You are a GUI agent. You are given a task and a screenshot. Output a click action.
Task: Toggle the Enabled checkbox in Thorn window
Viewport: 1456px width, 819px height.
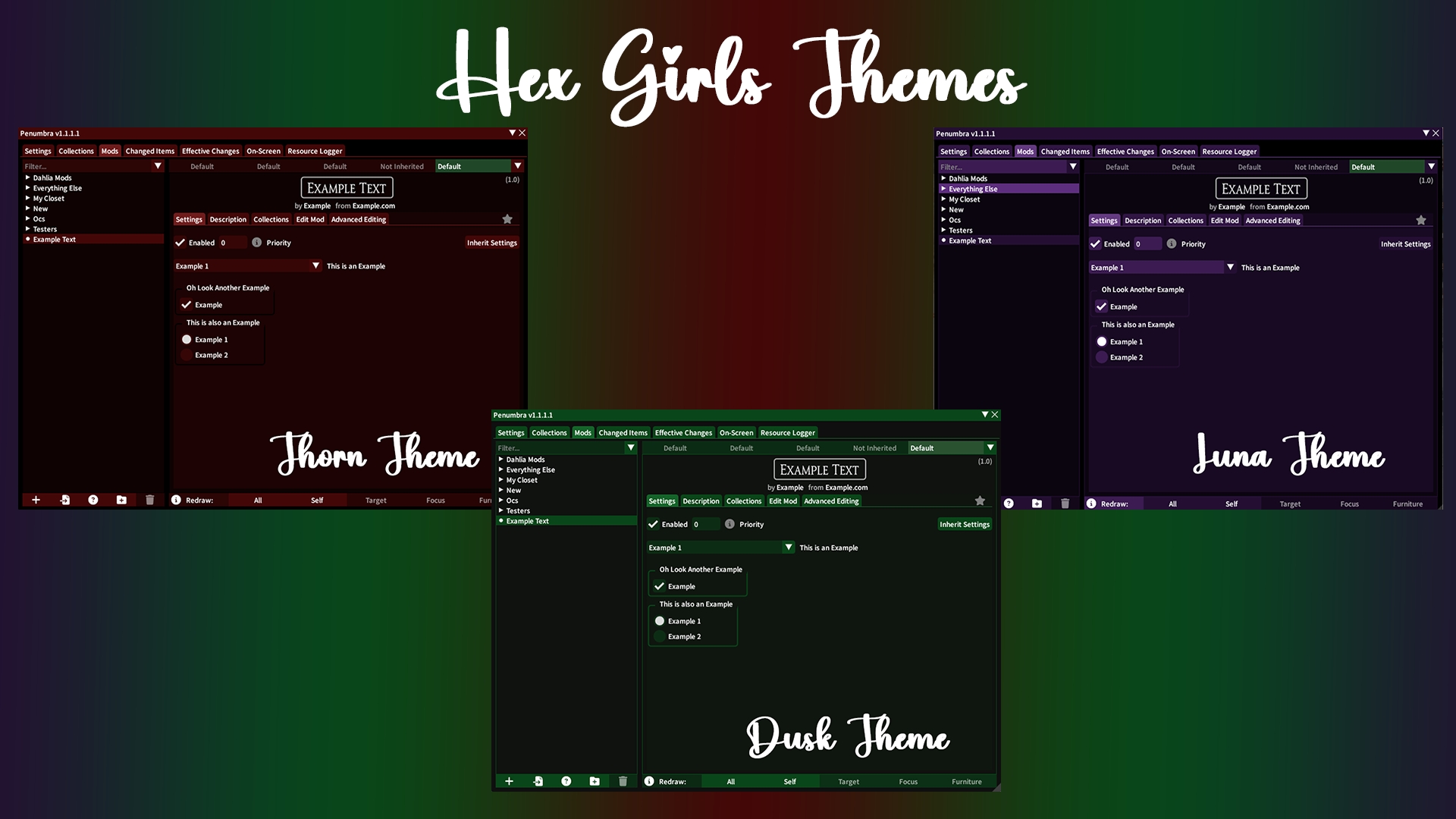(x=180, y=243)
